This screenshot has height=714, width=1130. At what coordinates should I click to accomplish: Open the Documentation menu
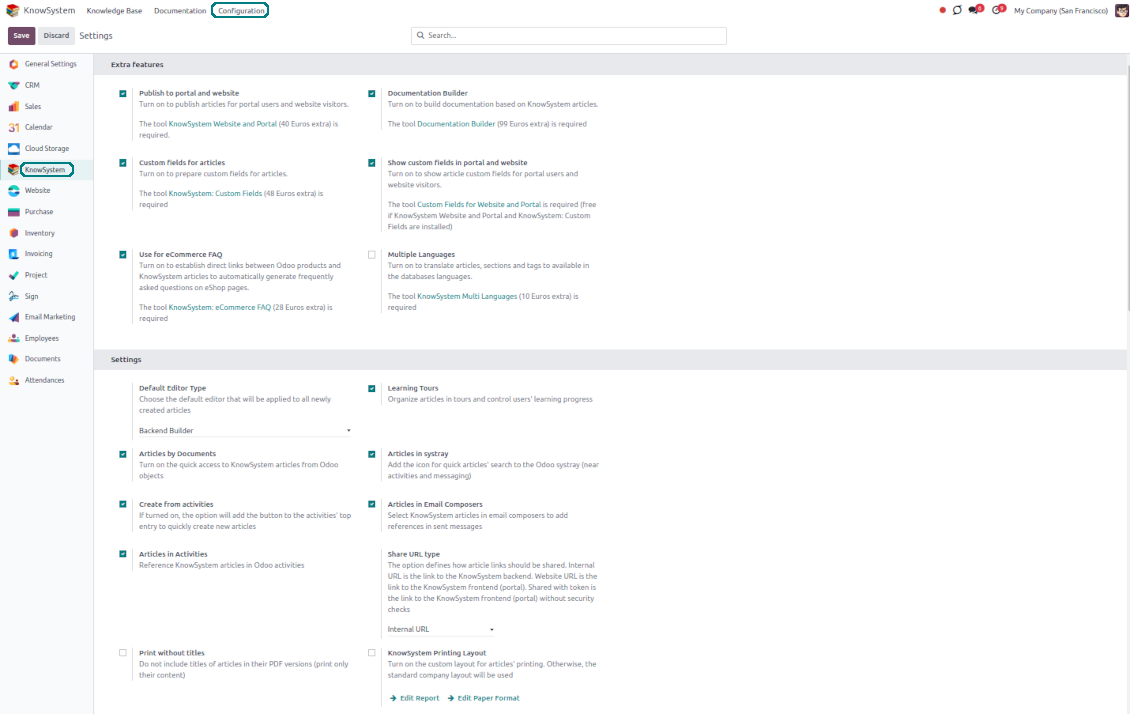tap(180, 10)
